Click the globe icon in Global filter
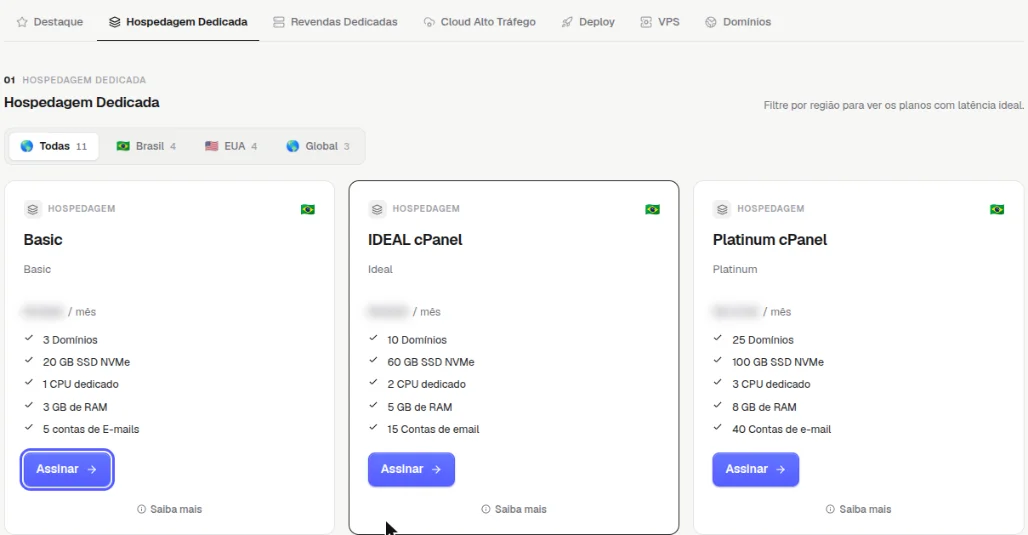Viewport: 1028px width, 535px height. click(292, 146)
